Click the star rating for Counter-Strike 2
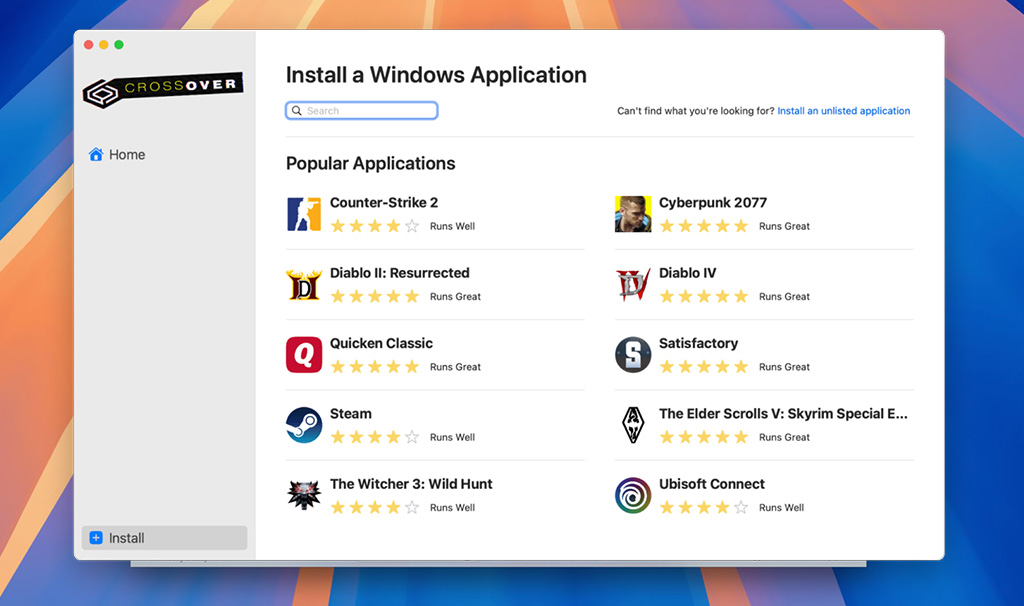Screen dimensions: 1024x606 tap(375, 226)
